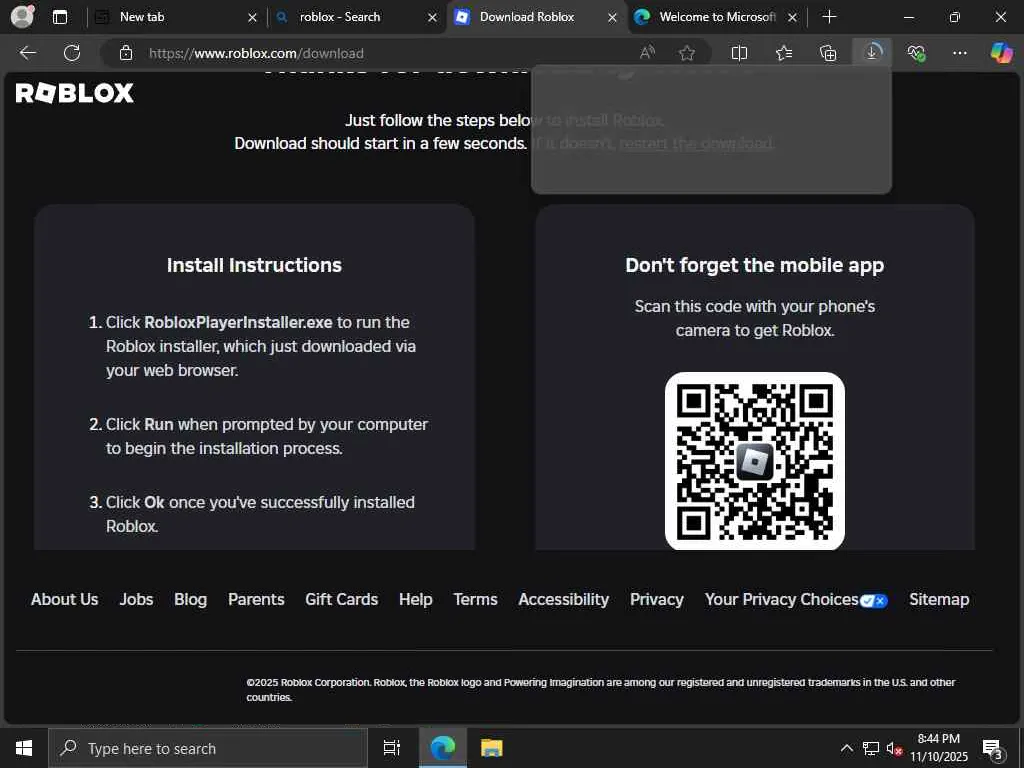This screenshot has width=1024, height=768.
Task: Open the Gift Cards footer link
Action: tap(342, 600)
